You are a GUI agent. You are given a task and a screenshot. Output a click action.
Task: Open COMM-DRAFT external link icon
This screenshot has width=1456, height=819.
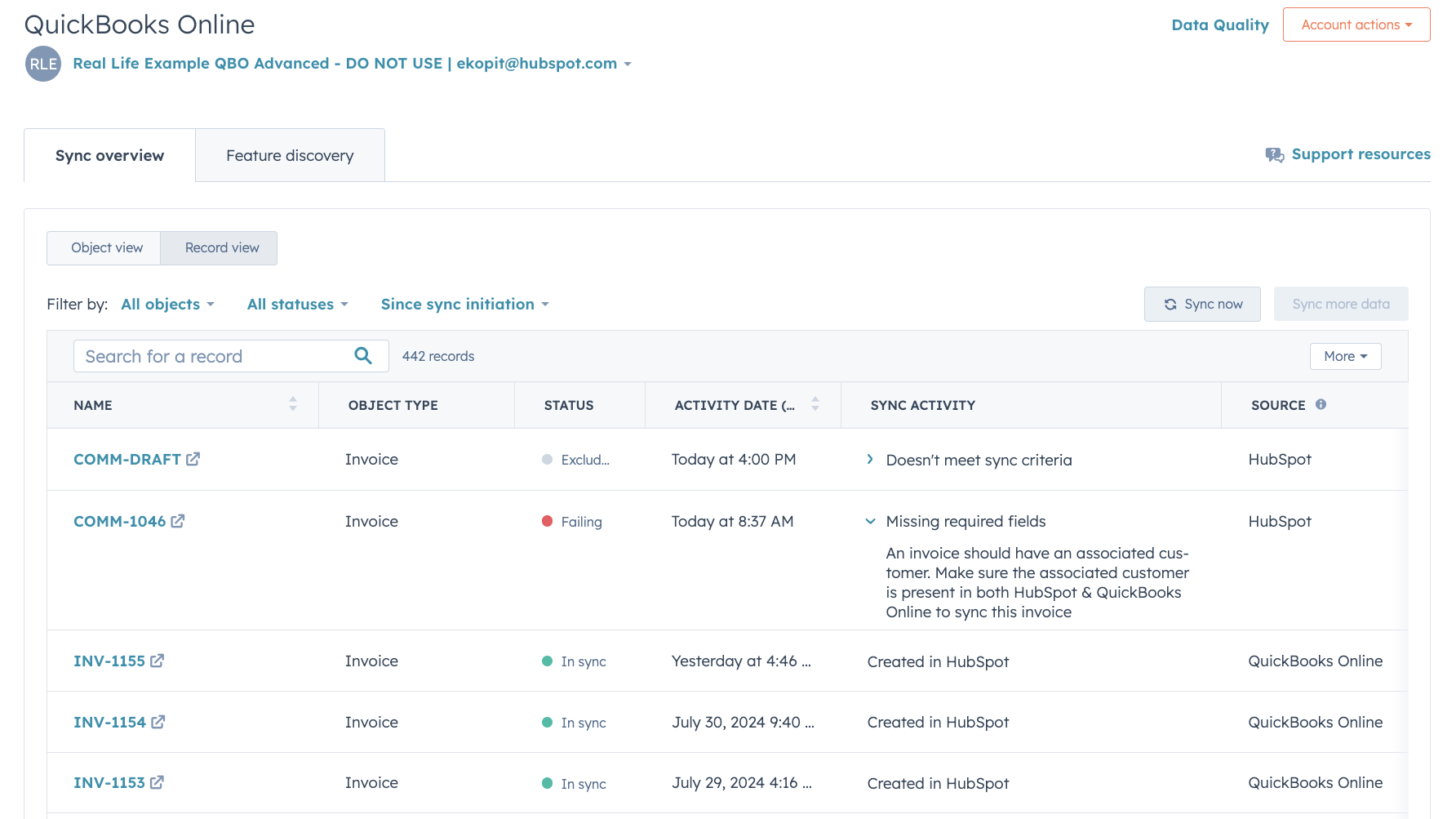(x=193, y=459)
